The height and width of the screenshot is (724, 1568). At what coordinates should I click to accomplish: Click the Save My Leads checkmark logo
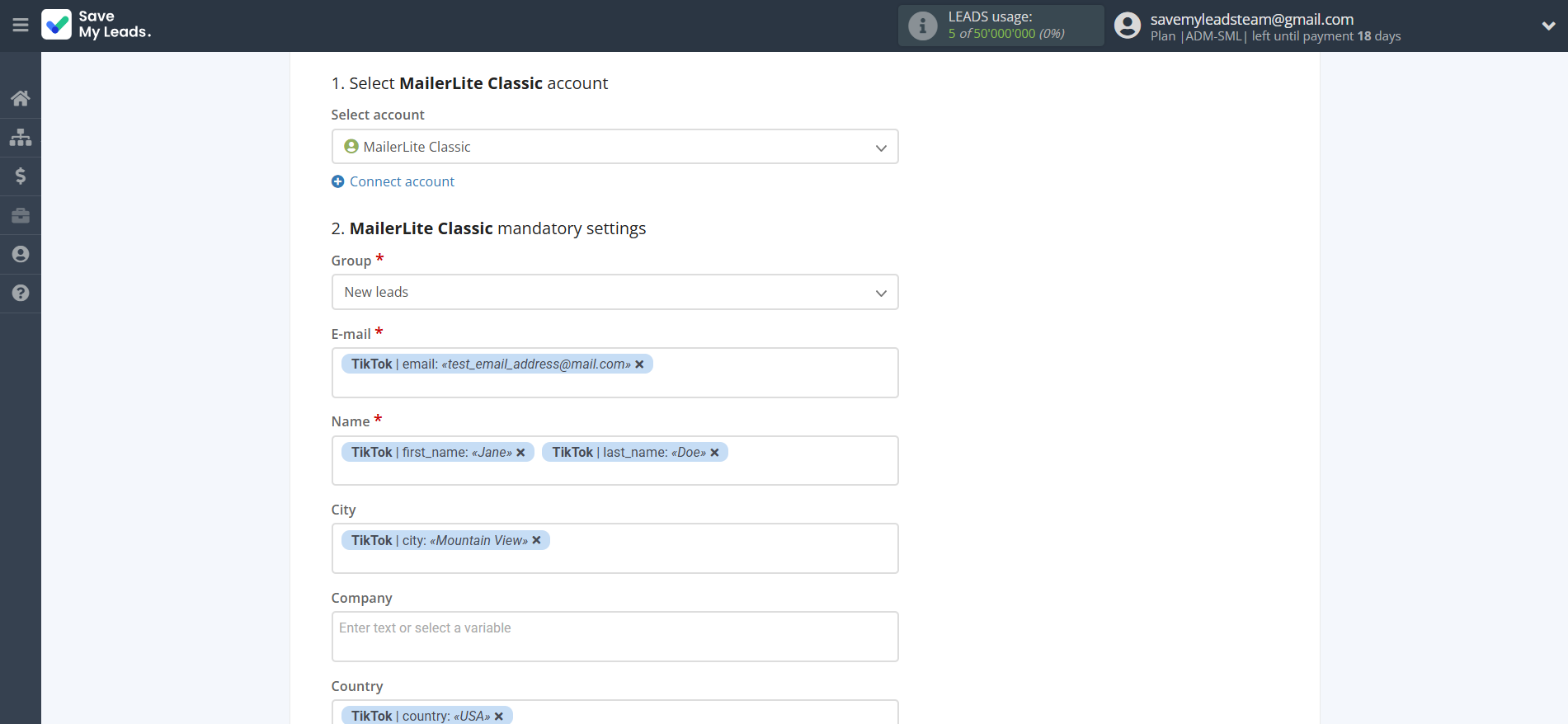point(57,25)
